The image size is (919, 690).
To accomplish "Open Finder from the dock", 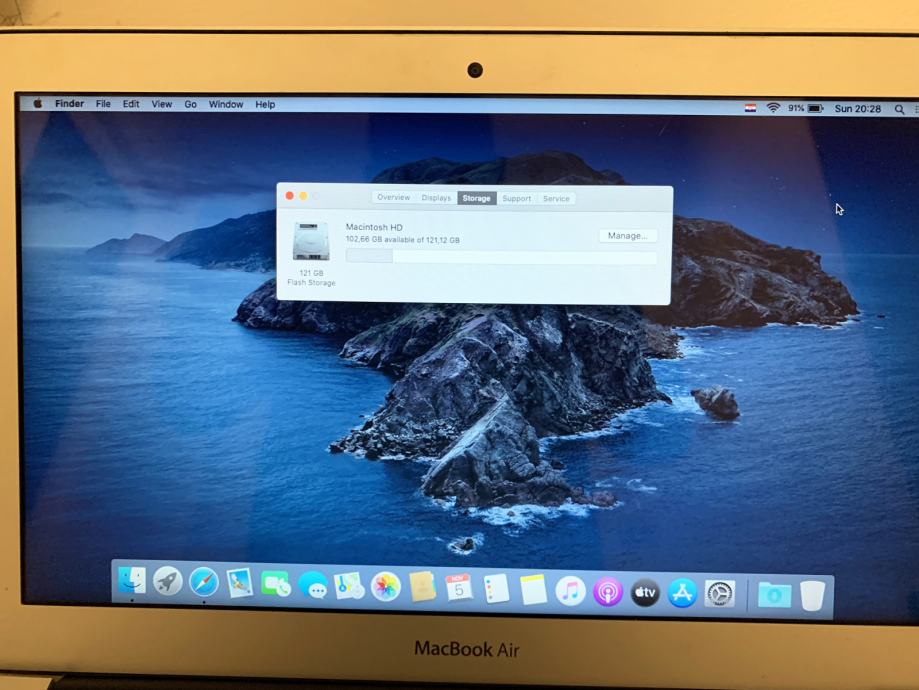I will pyautogui.click(x=132, y=580).
